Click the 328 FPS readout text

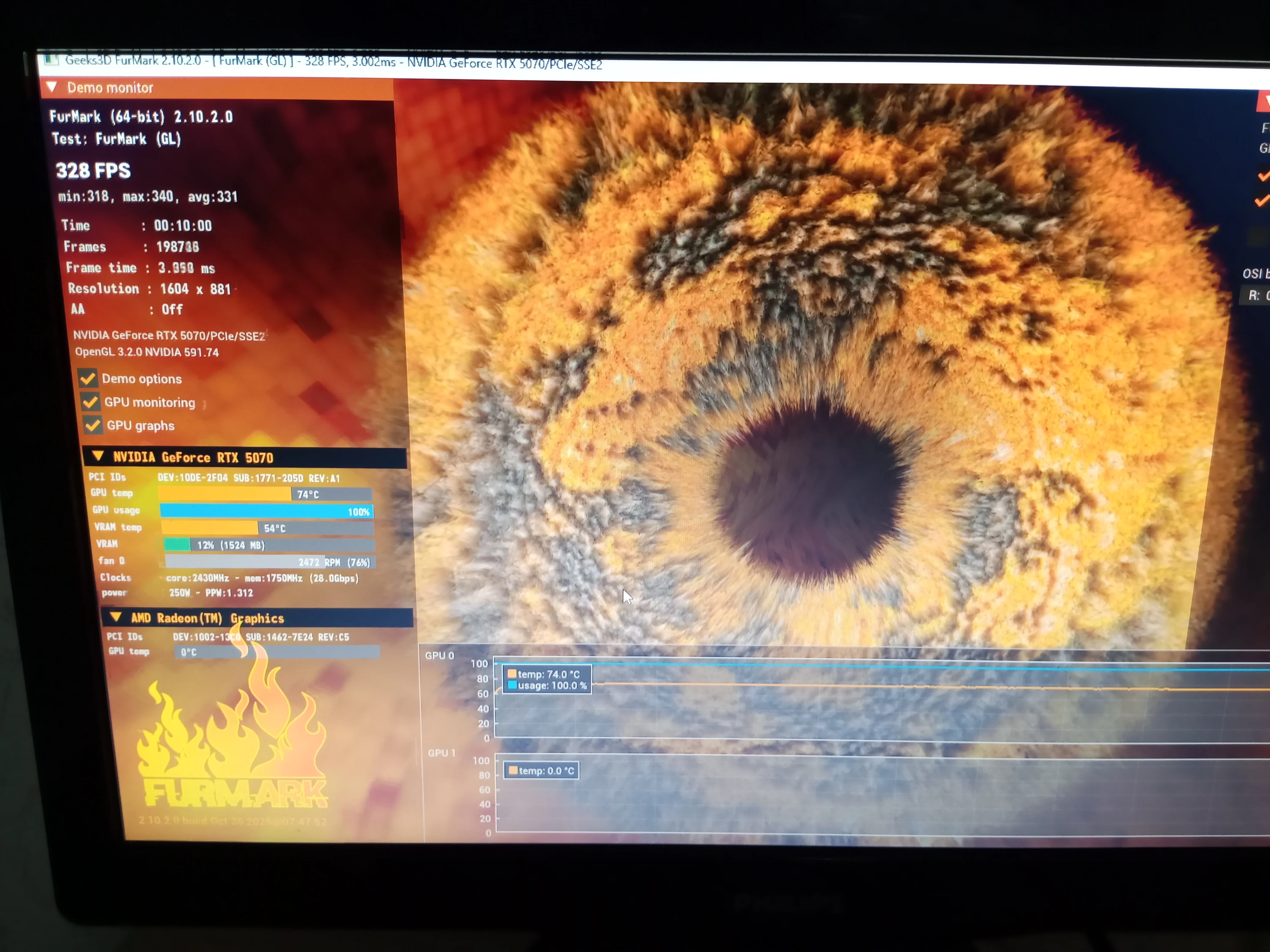(x=93, y=171)
